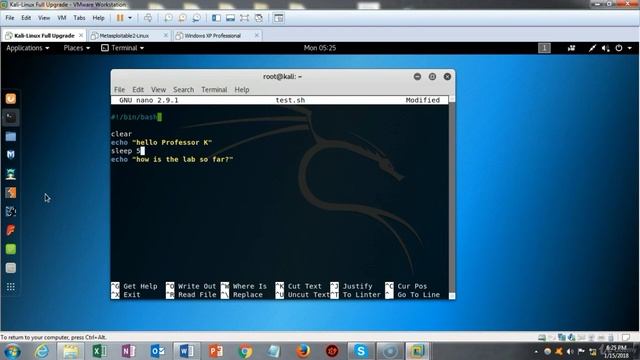Viewport: 640px width, 360px height.
Task: Click the 'how is the lab so far?' line
Action: [x=172, y=159]
